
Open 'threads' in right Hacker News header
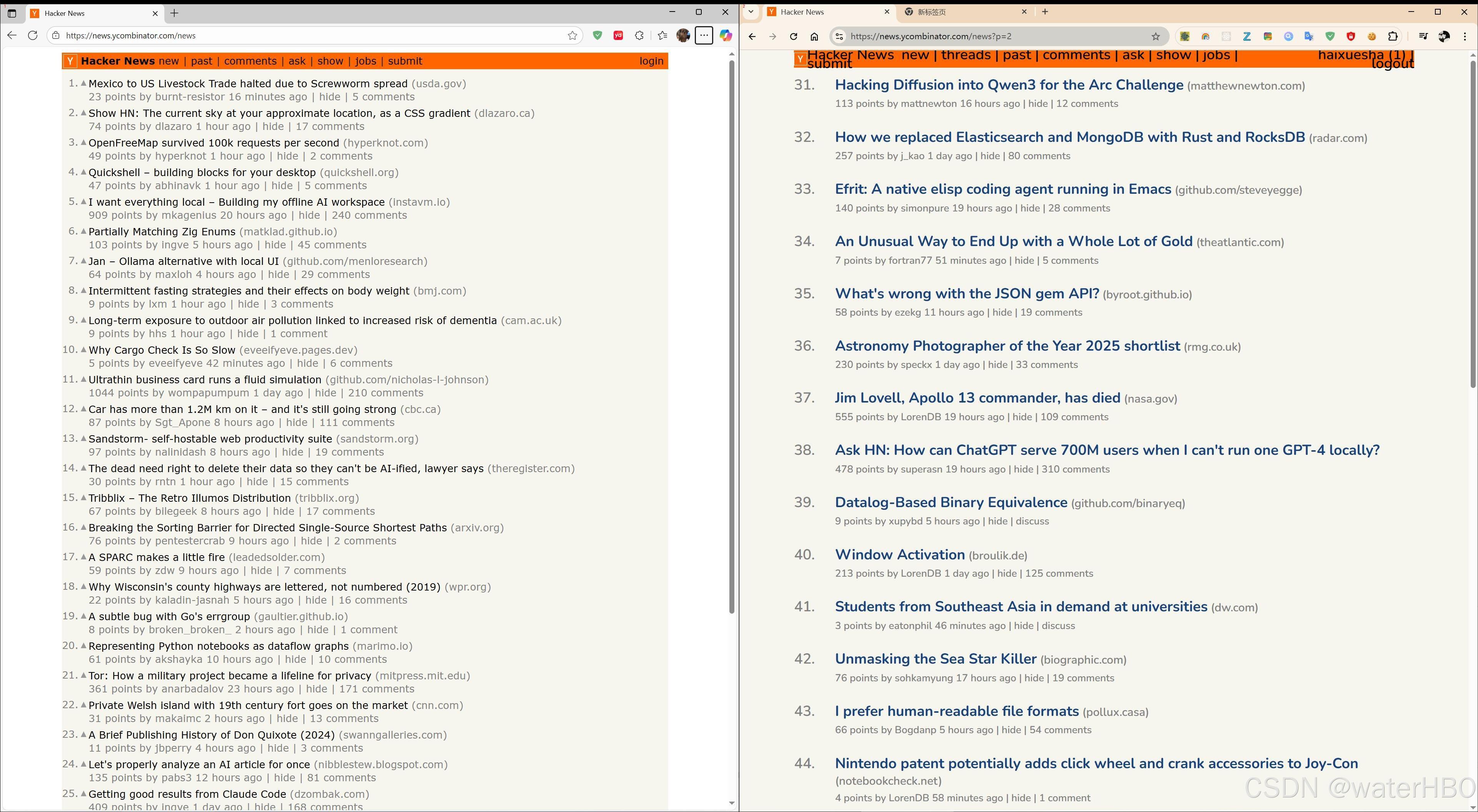tap(965, 55)
